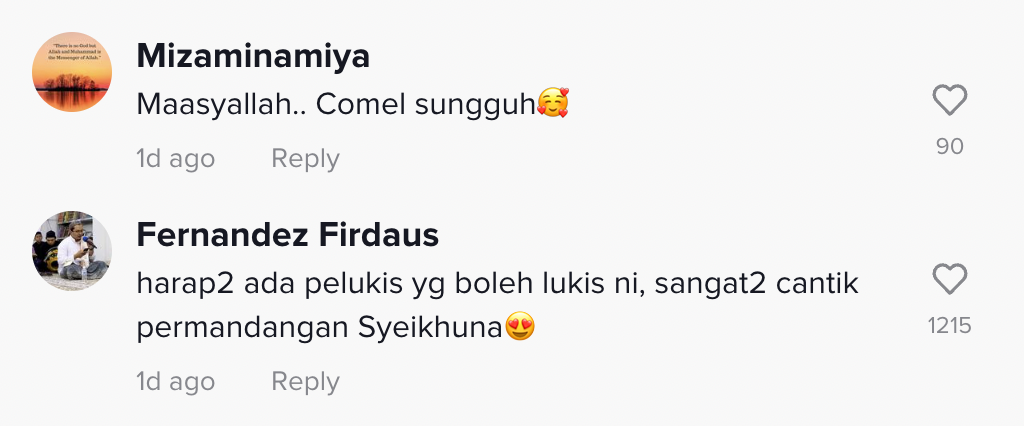Reply to Mizaminamiya's comment
This screenshot has height=426, width=1024.
305,159
